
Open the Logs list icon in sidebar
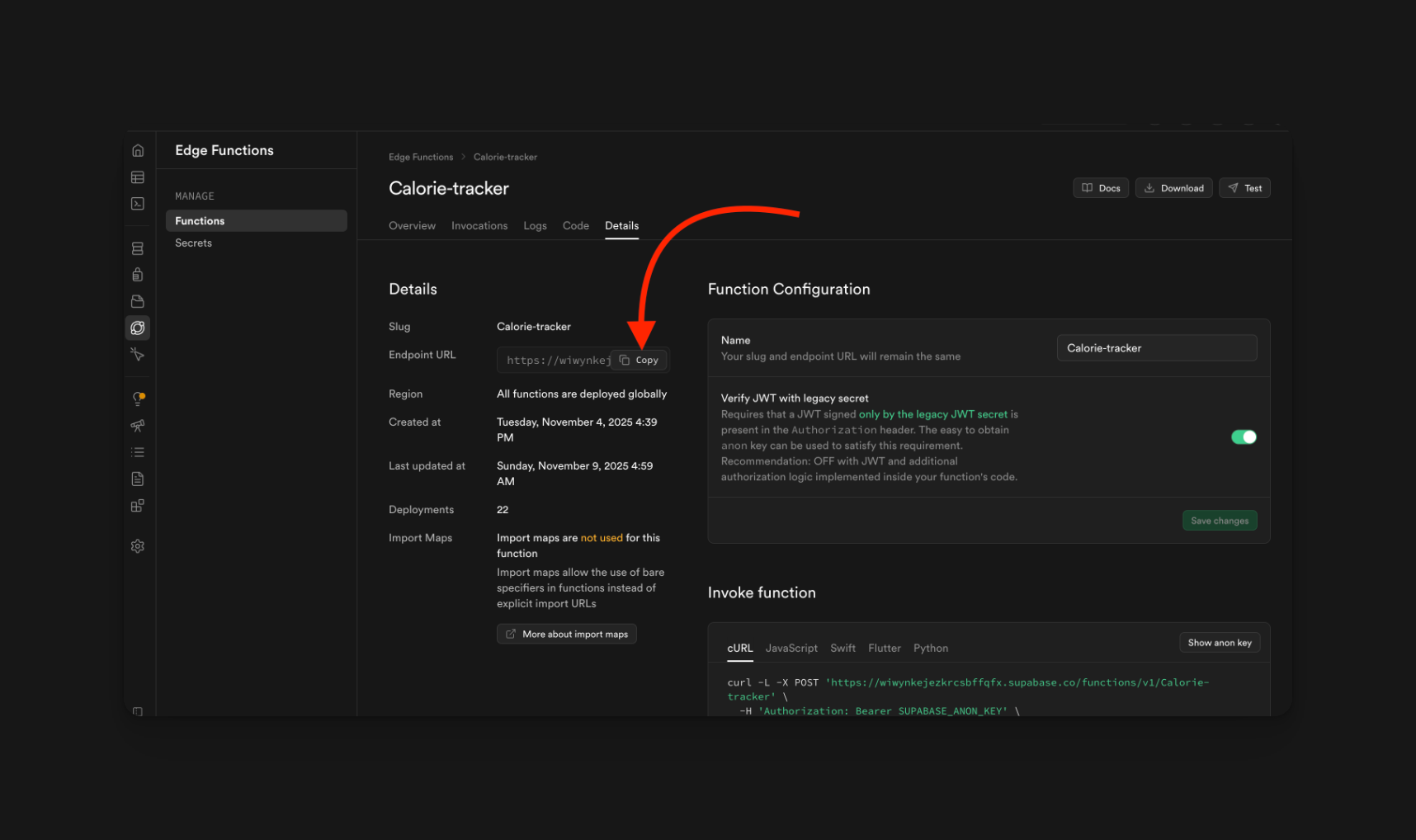[x=138, y=452]
